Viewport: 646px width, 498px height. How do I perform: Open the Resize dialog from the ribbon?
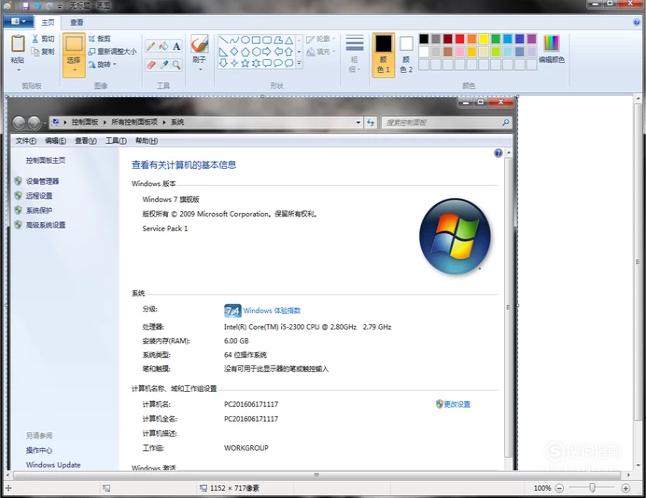(112, 51)
